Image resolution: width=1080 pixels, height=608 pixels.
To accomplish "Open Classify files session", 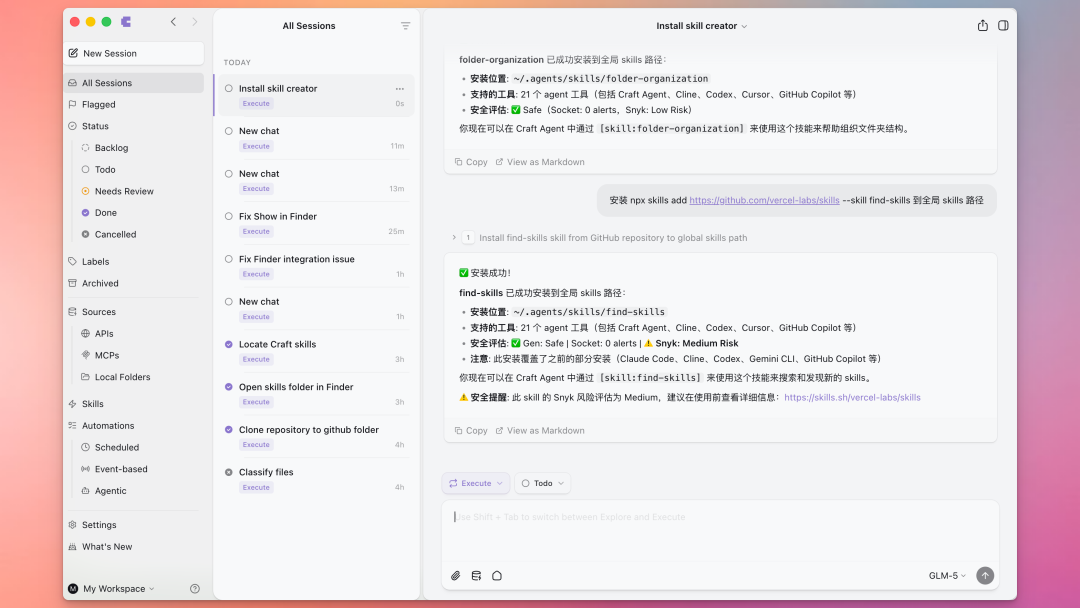I will (315, 479).
